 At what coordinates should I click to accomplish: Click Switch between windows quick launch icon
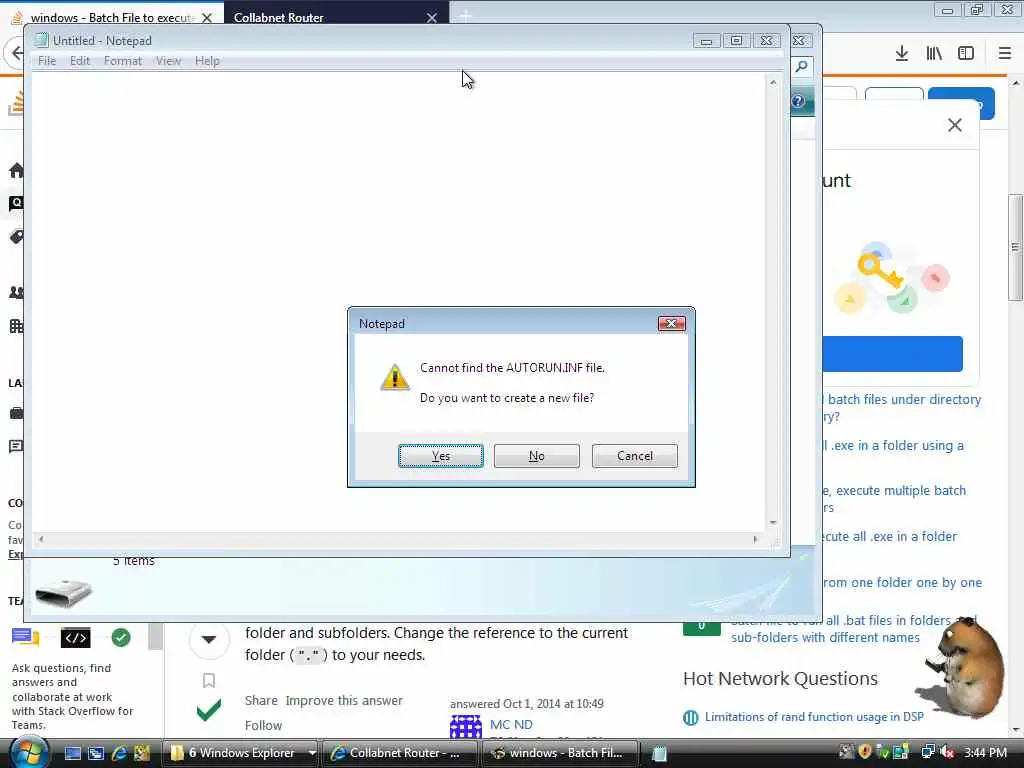[96, 753]
